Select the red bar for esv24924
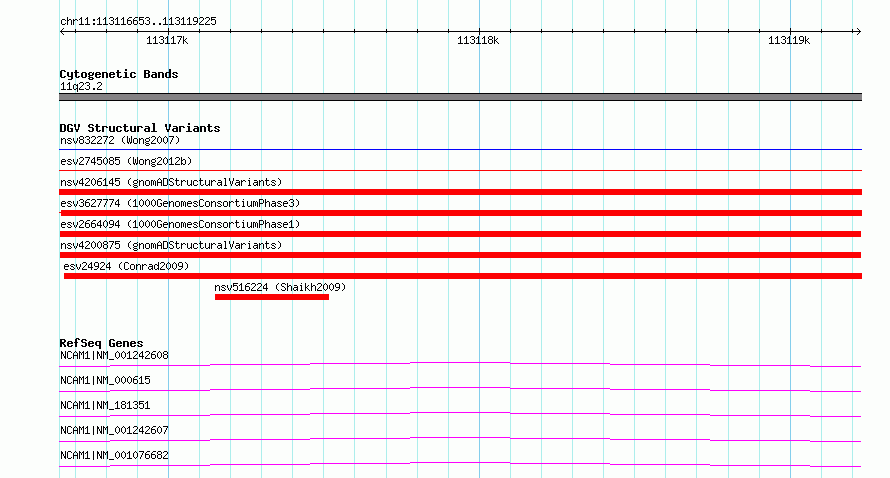The image size is (890, 478). click(x=463, y=276)
